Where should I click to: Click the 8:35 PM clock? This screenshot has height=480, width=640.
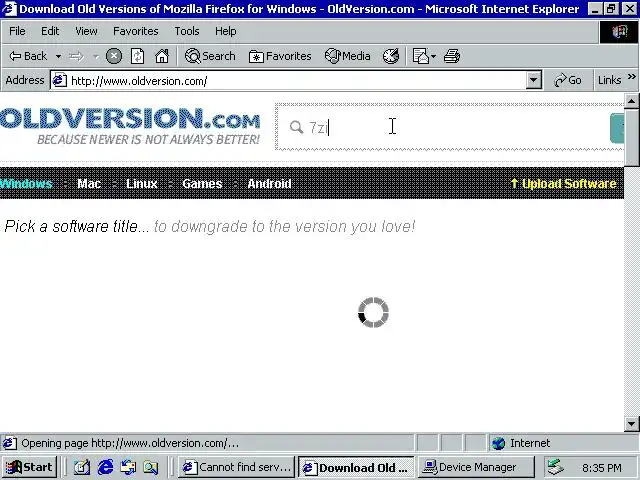(602, 467)
